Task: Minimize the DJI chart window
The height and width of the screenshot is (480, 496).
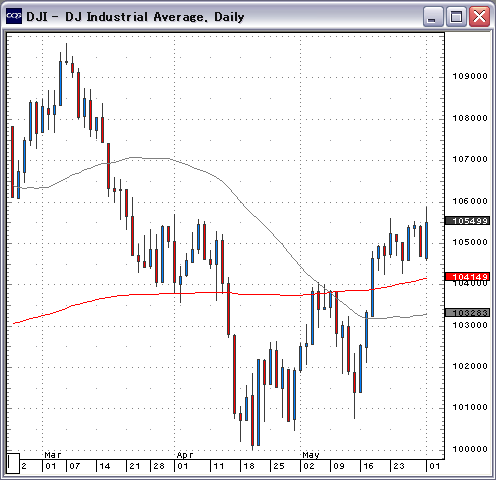Action: click(x=433, y=16)
